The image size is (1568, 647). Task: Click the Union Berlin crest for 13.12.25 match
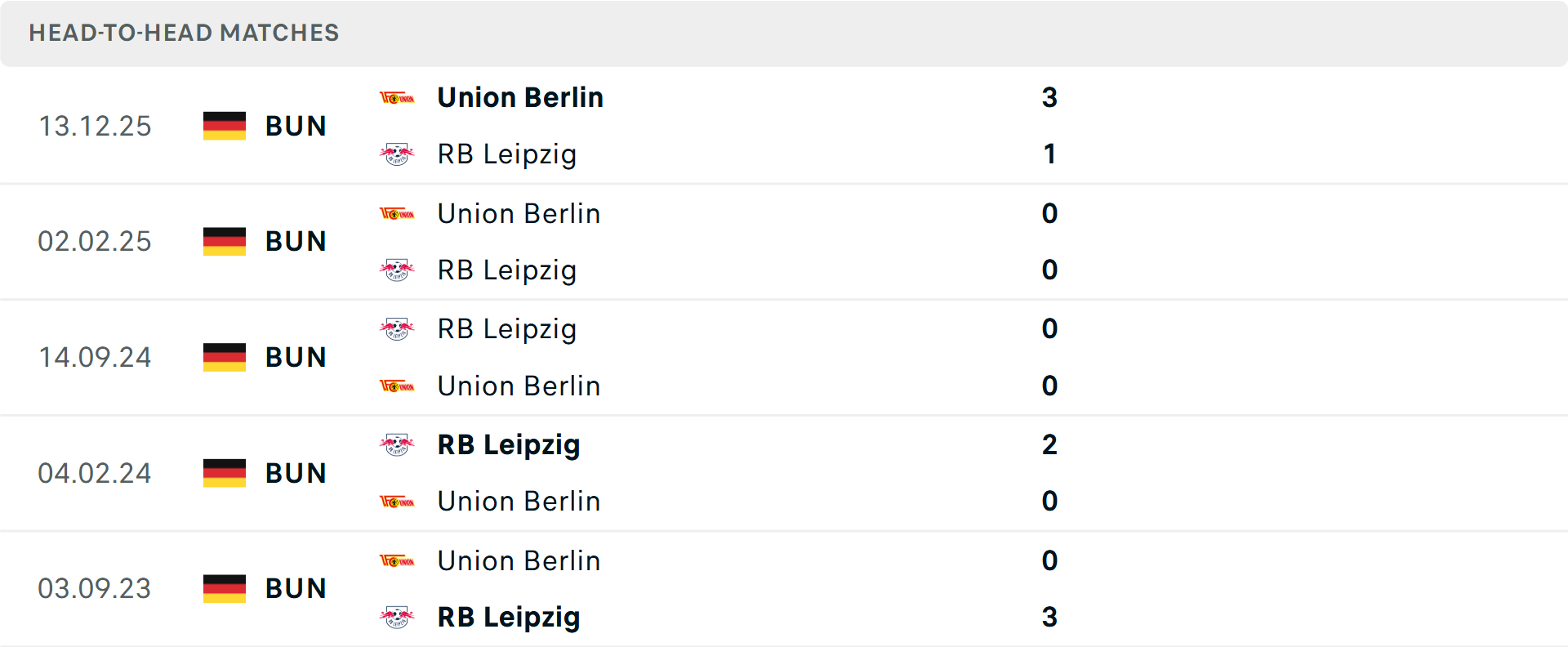pos(398,97)
